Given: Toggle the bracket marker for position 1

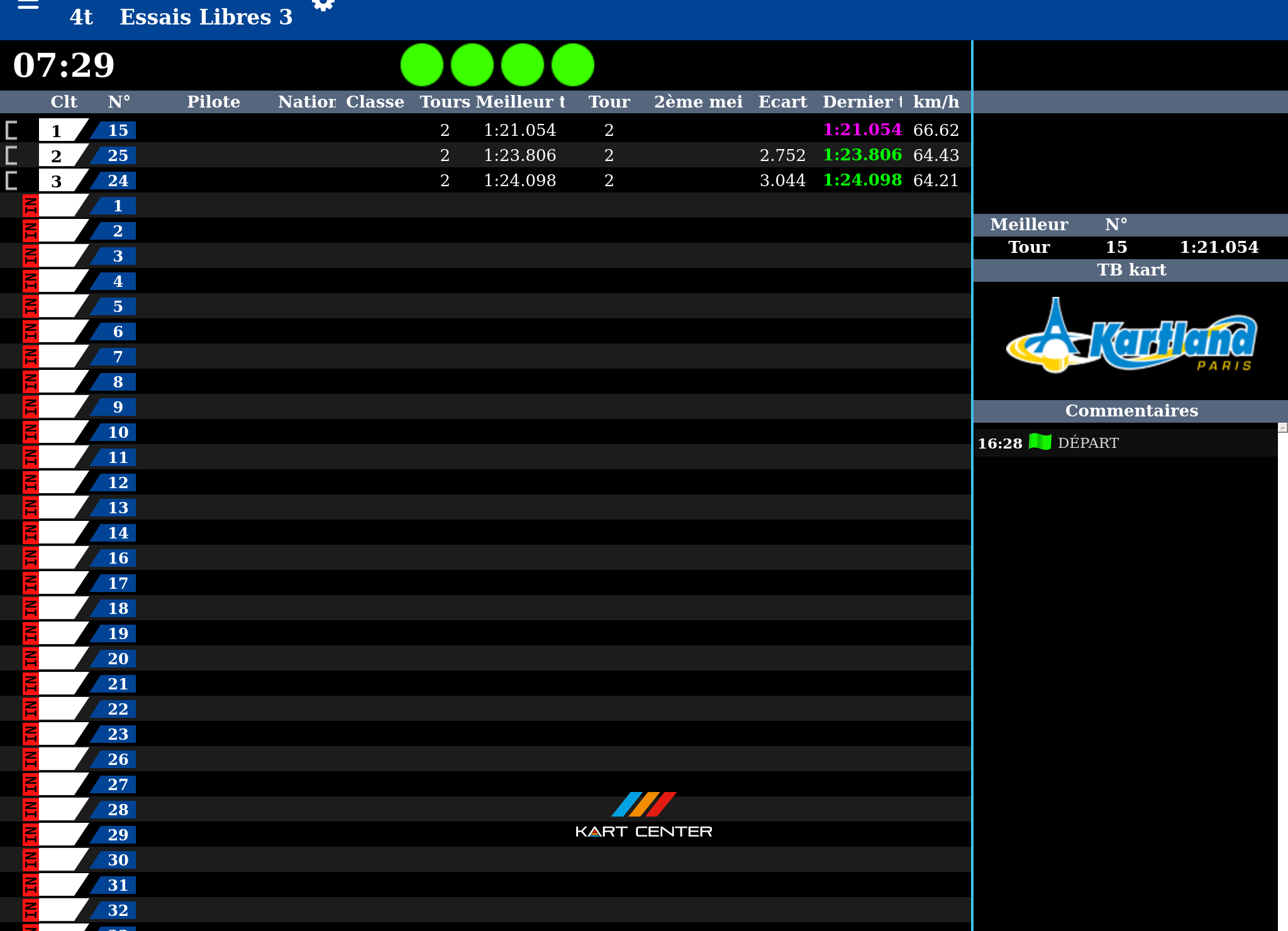Looking at the screenshot, I should pyautogui.click(x=11, y=130).
